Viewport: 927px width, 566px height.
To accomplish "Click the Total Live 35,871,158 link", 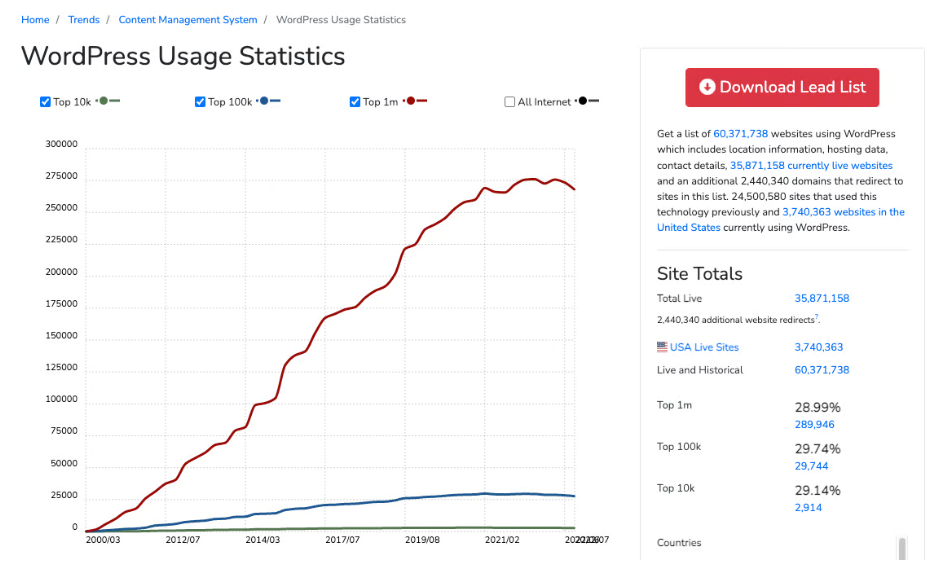I will (821, 298).
